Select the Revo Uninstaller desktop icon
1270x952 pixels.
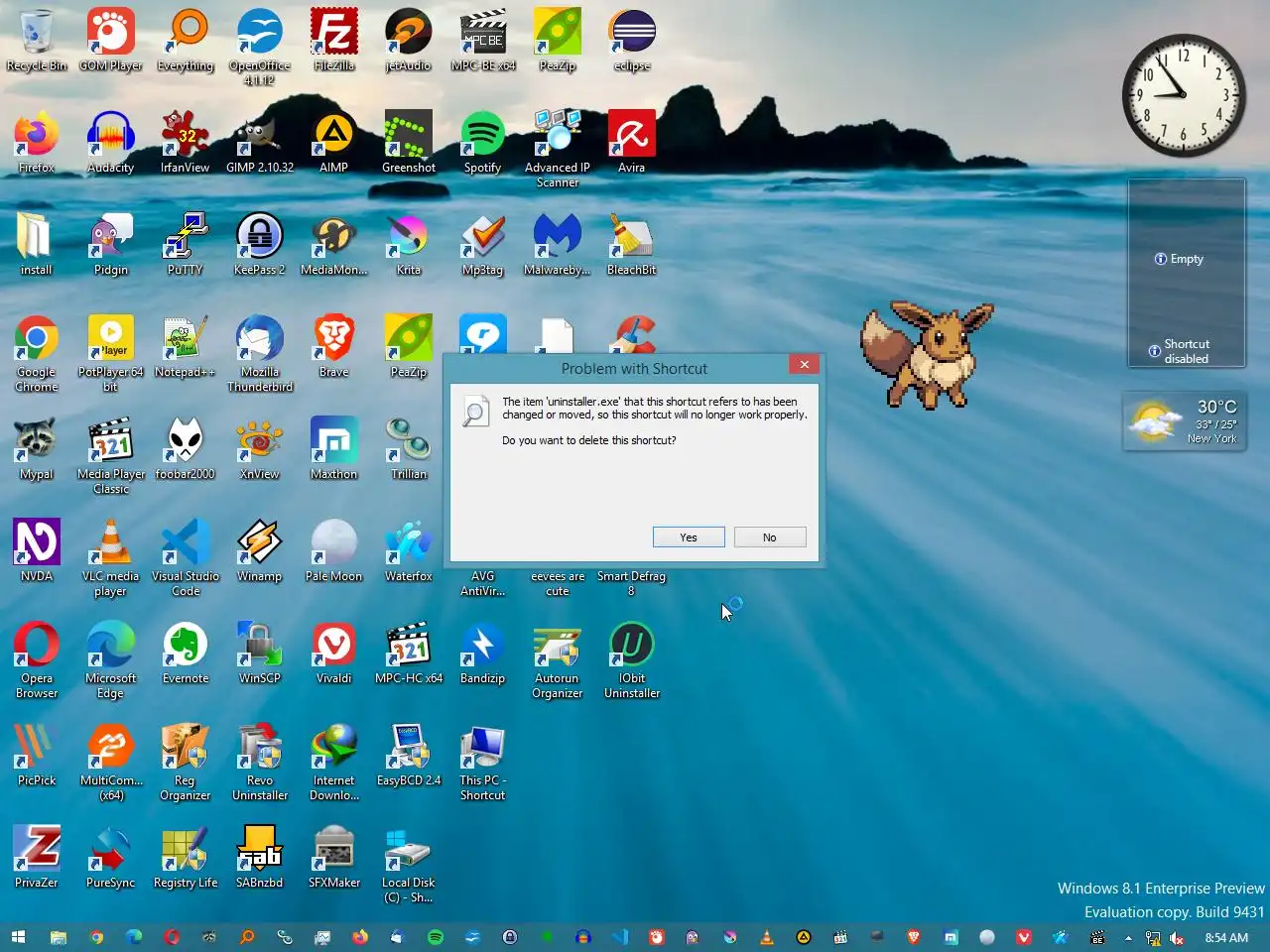(260, 762)
